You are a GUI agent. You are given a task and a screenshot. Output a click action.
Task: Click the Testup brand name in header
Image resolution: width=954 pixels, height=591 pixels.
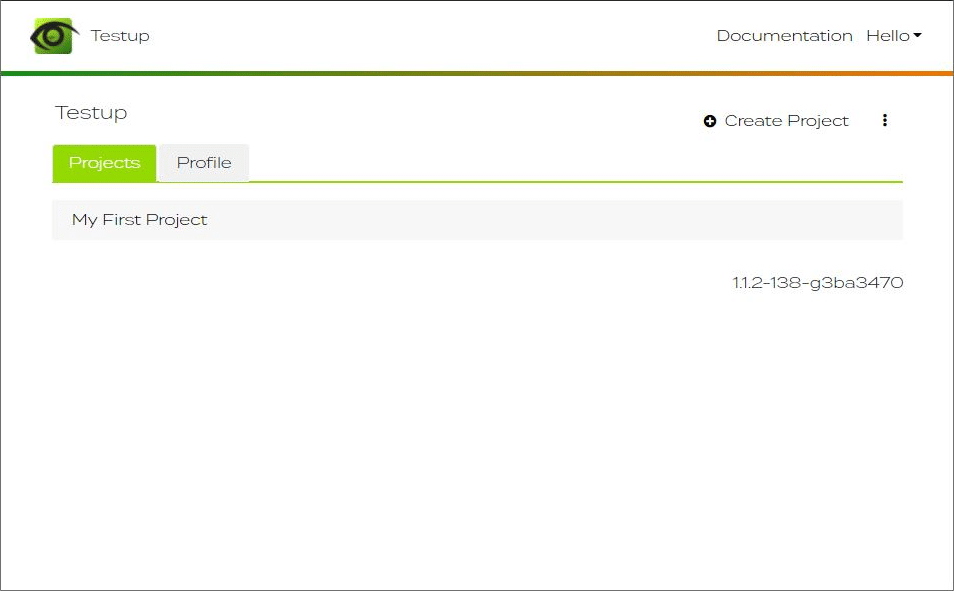120,36
